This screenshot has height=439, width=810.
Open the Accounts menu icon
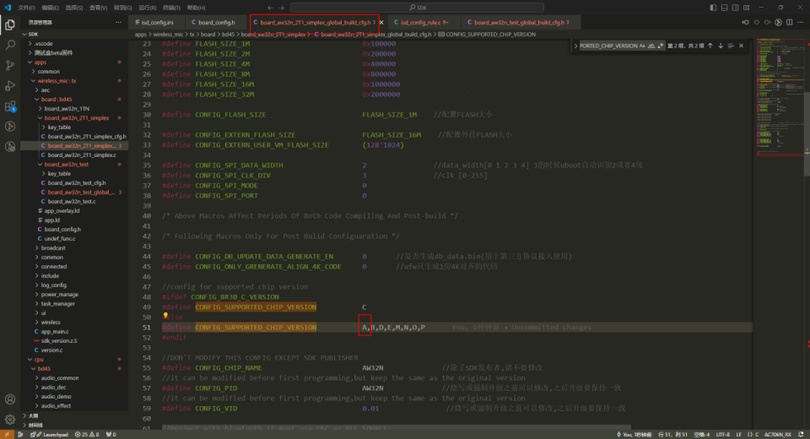click(10, 399)
